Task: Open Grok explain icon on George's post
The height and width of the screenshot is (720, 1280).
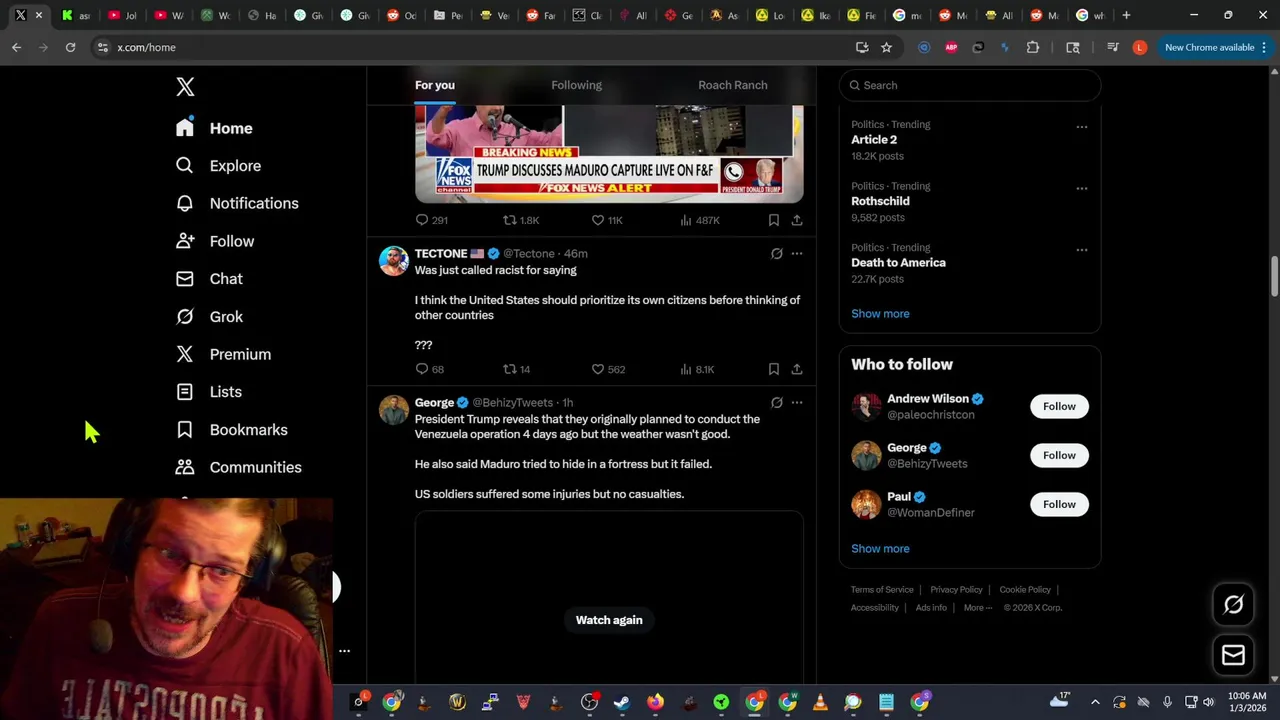Action: 776,403
